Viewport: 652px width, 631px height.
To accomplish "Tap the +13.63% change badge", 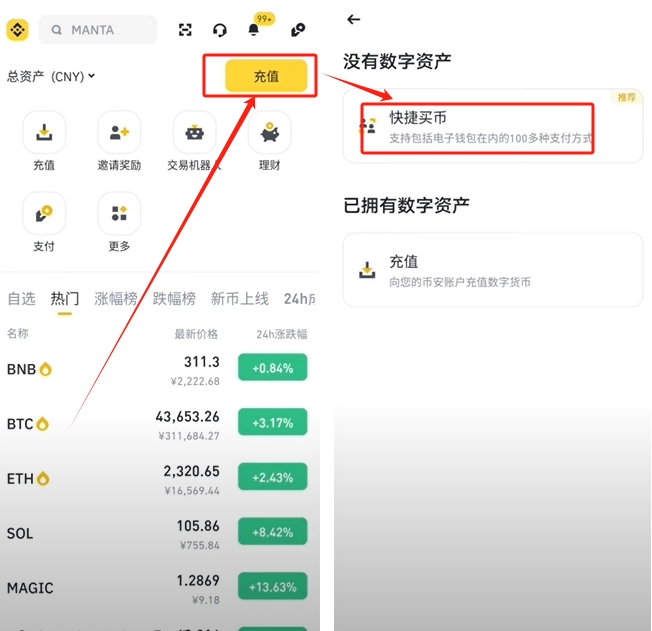I will pos(273,586).
